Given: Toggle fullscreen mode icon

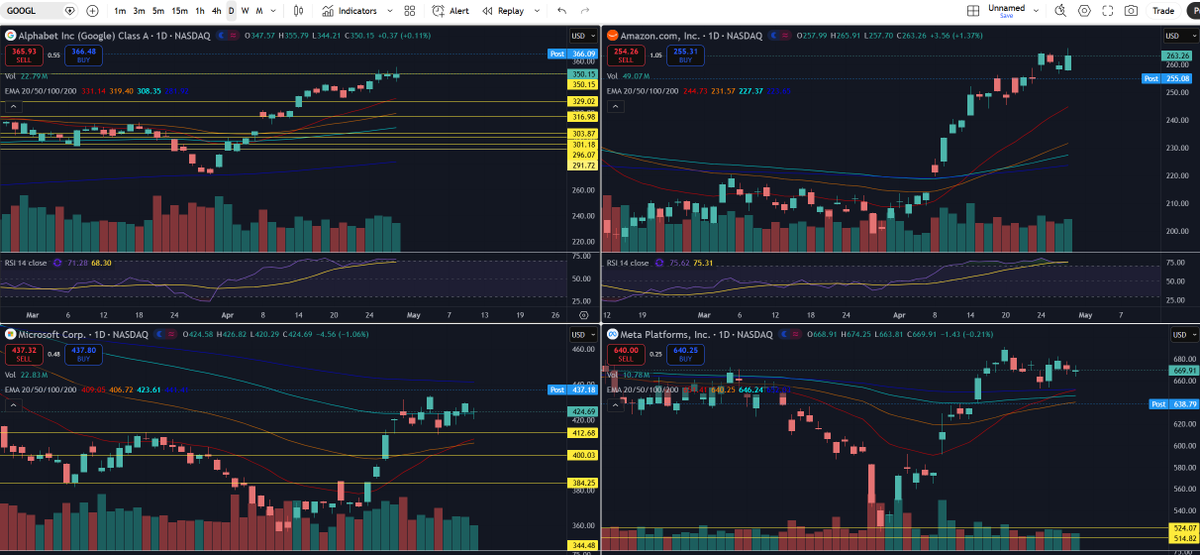Looking at the screenshot, I should [1107, 10].
